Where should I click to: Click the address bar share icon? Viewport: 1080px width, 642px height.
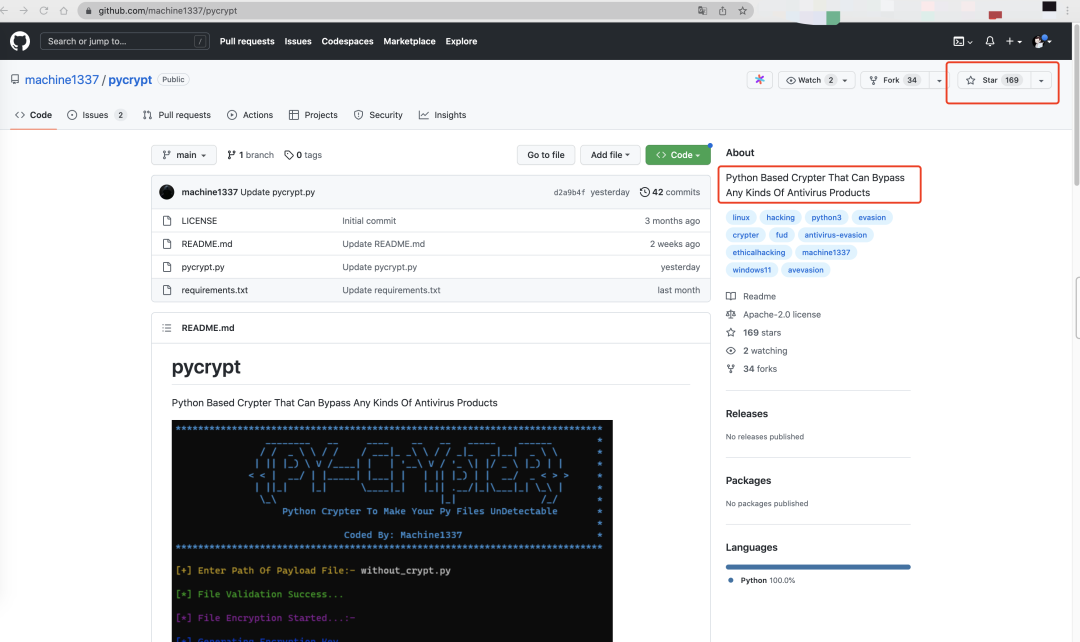(x=723, y=10)
